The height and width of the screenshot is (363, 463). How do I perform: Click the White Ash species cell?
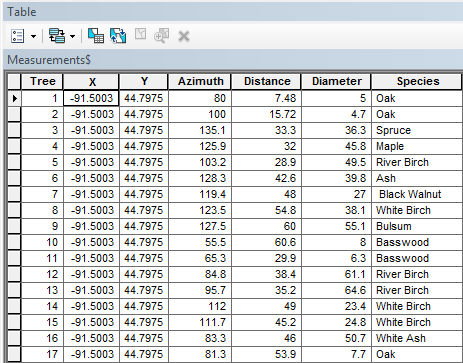[x=417, y=338]
